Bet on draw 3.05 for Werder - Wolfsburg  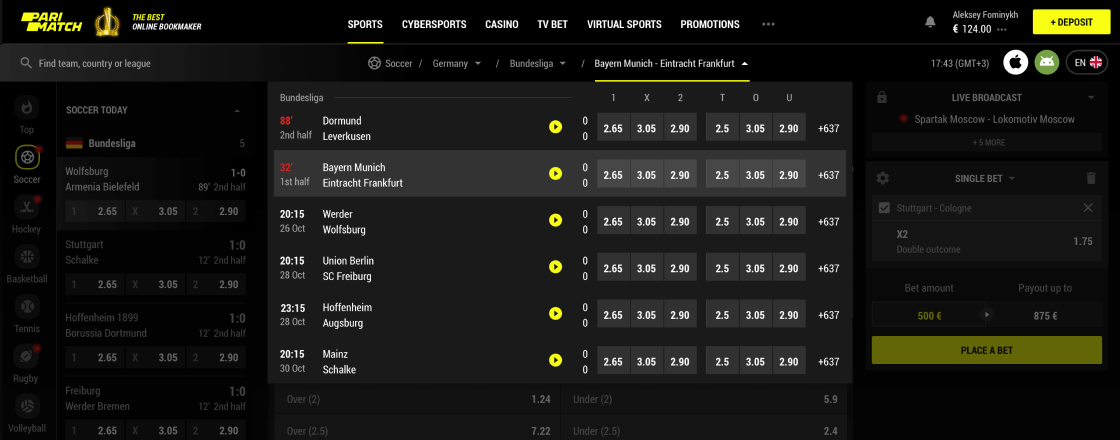point(646,221)
